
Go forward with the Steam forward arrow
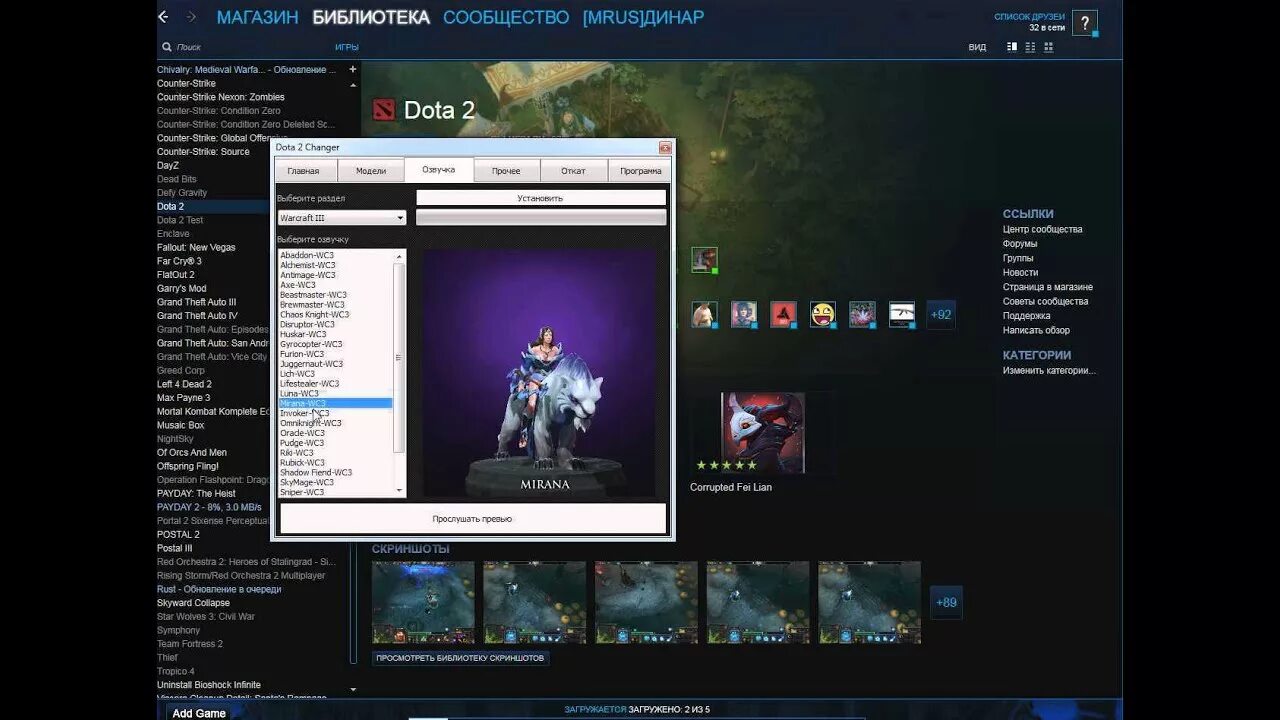click(191, 17)
